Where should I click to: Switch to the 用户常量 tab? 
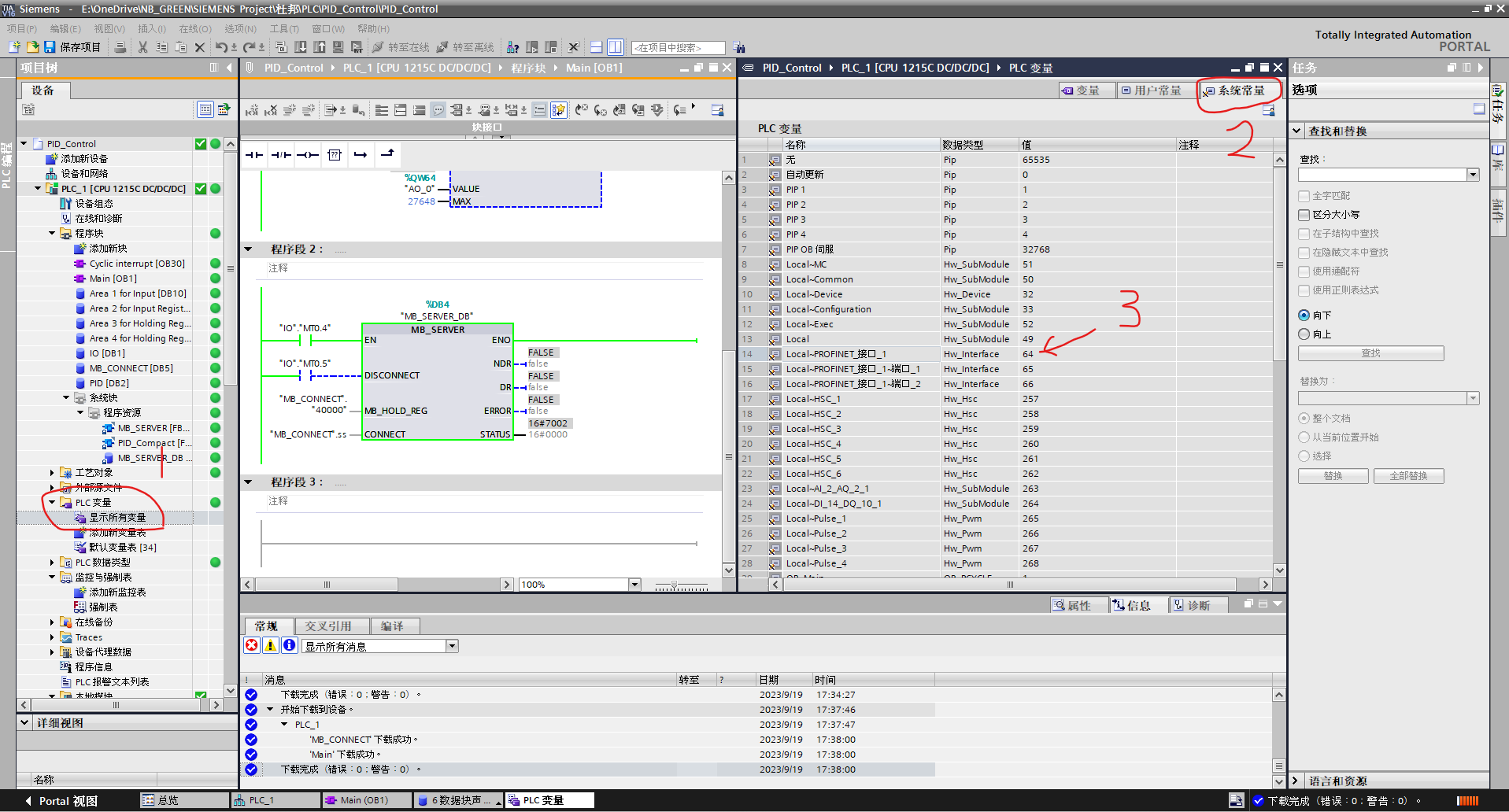(1151, 90)
